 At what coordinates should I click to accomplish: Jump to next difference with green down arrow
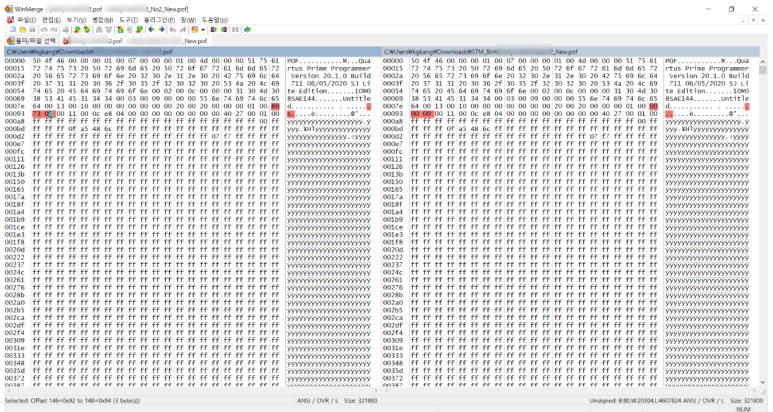pos(77,30)
